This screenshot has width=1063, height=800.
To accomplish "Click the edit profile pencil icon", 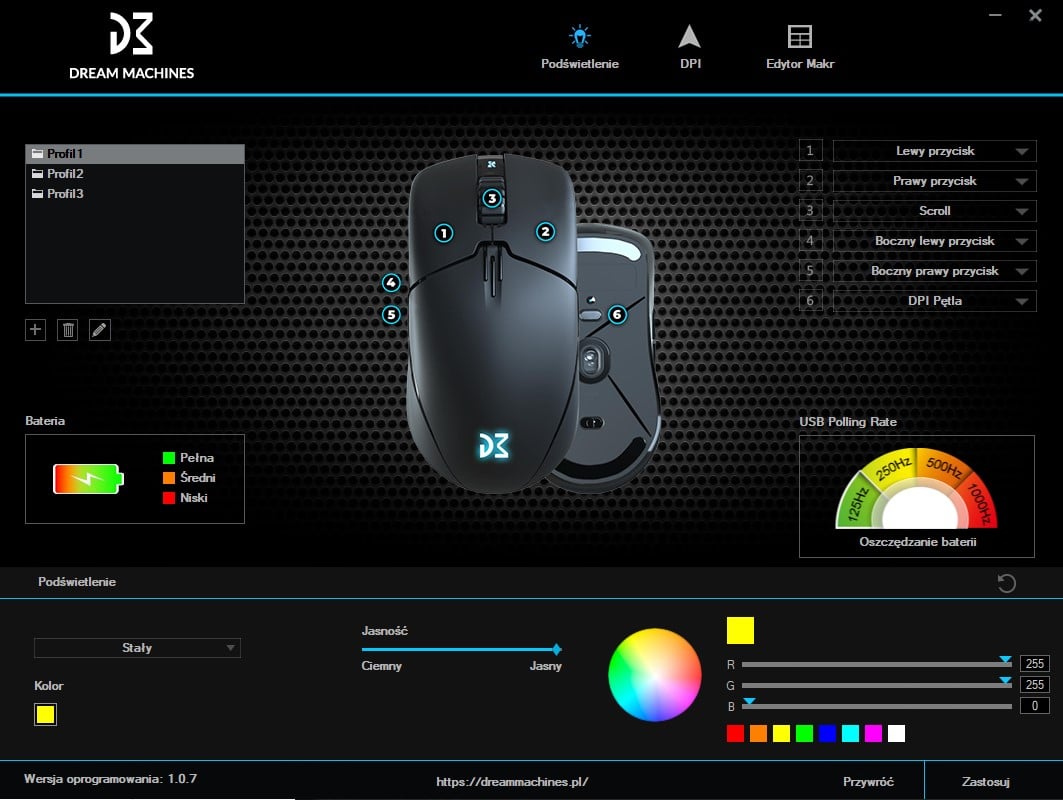I will tap(99, 330).
